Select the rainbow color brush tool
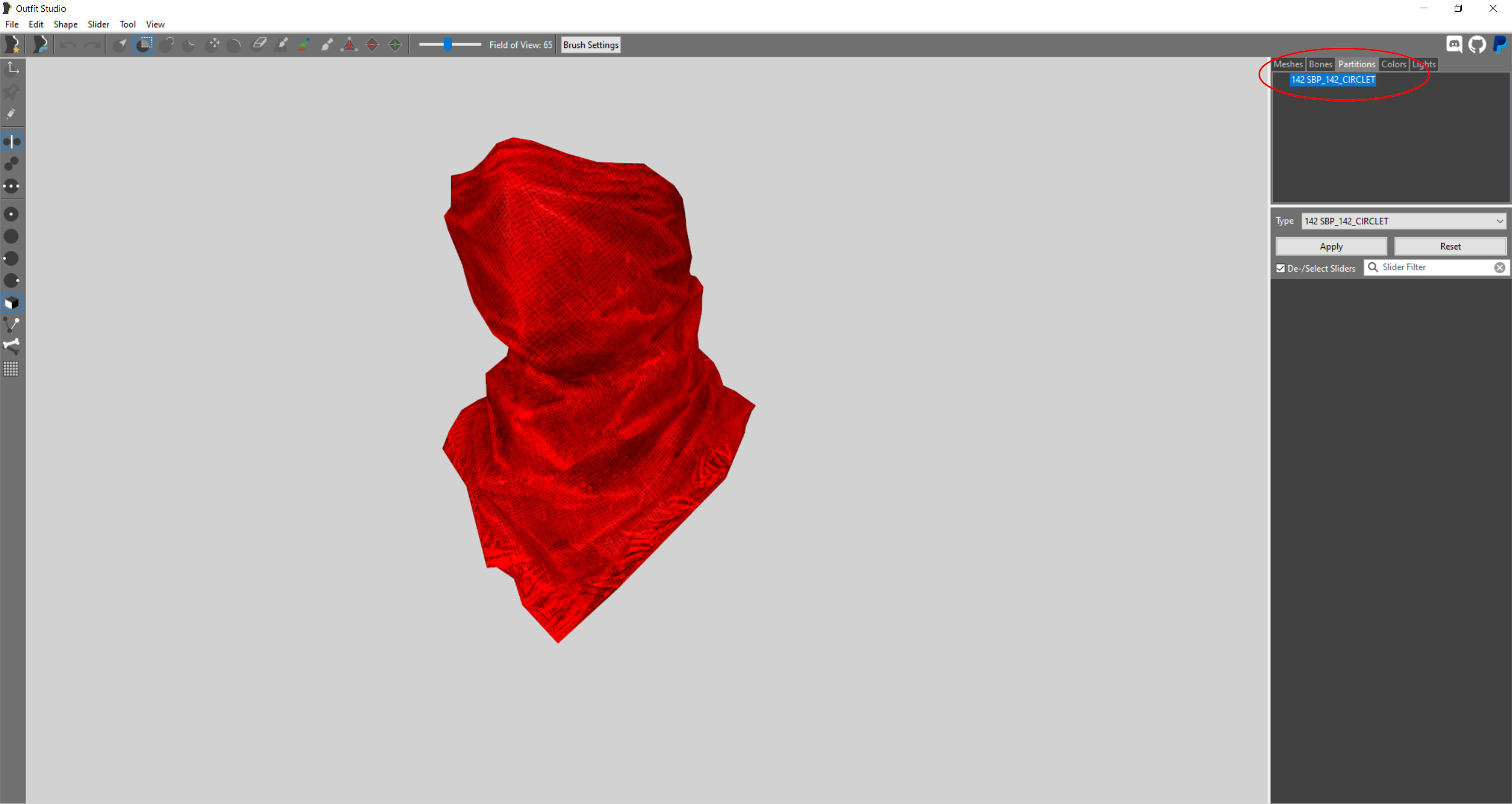Image resolution: width=1512 pixels, height=804 pixels. [x=304, y=44]
